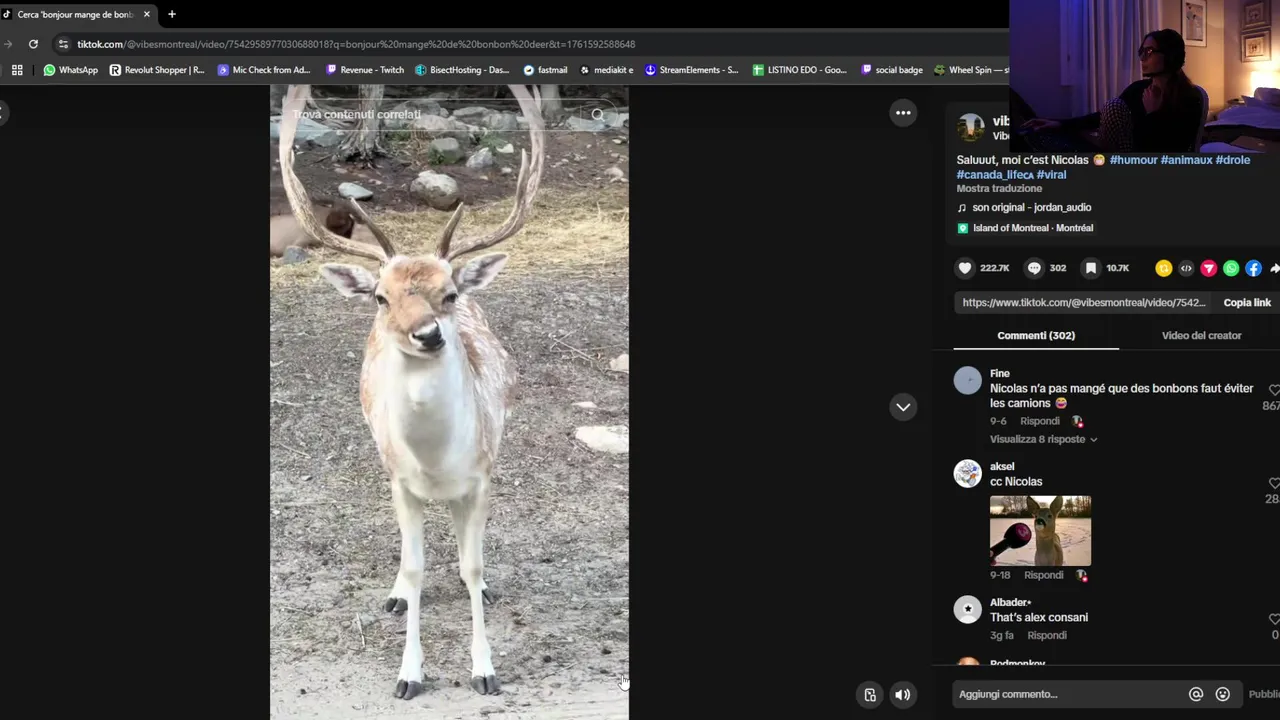Open the #humour hashtag
Screen dimensions: 1280x720
(1133, 160)
